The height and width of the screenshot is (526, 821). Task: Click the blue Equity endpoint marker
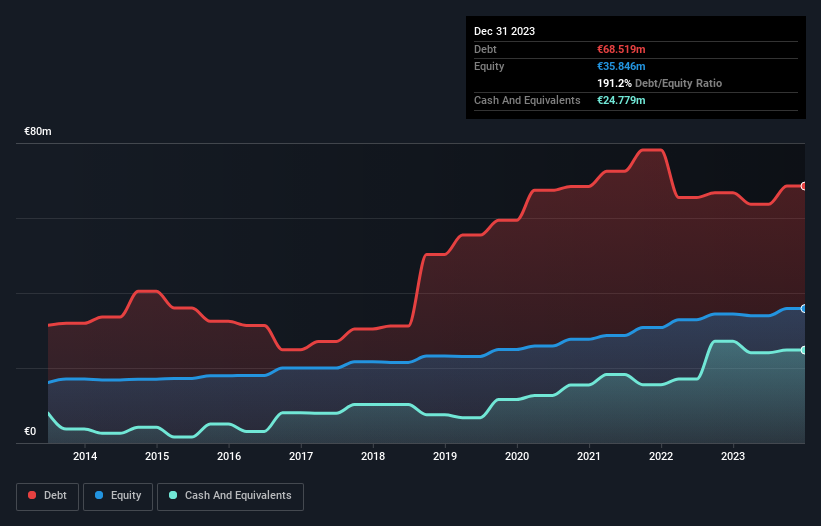pyautogui.click(x=804, y=309)
